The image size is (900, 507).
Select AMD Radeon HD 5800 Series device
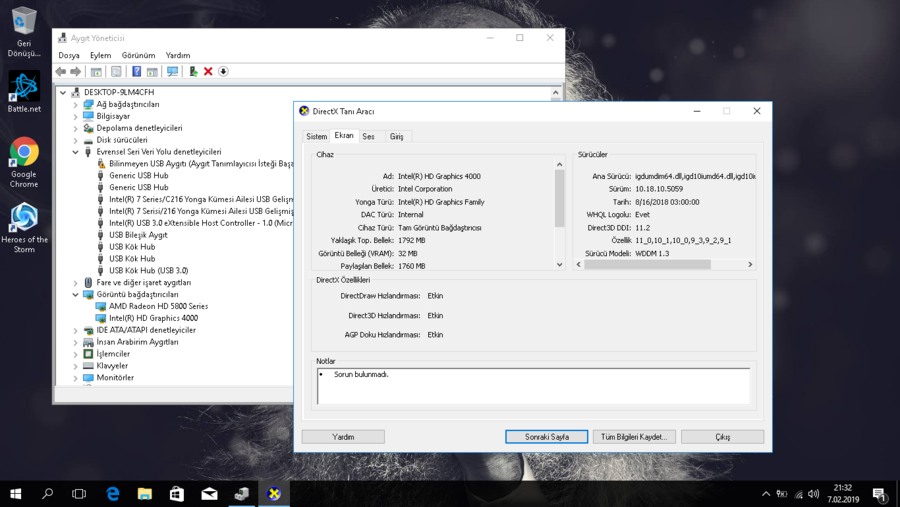pos(158,307)
